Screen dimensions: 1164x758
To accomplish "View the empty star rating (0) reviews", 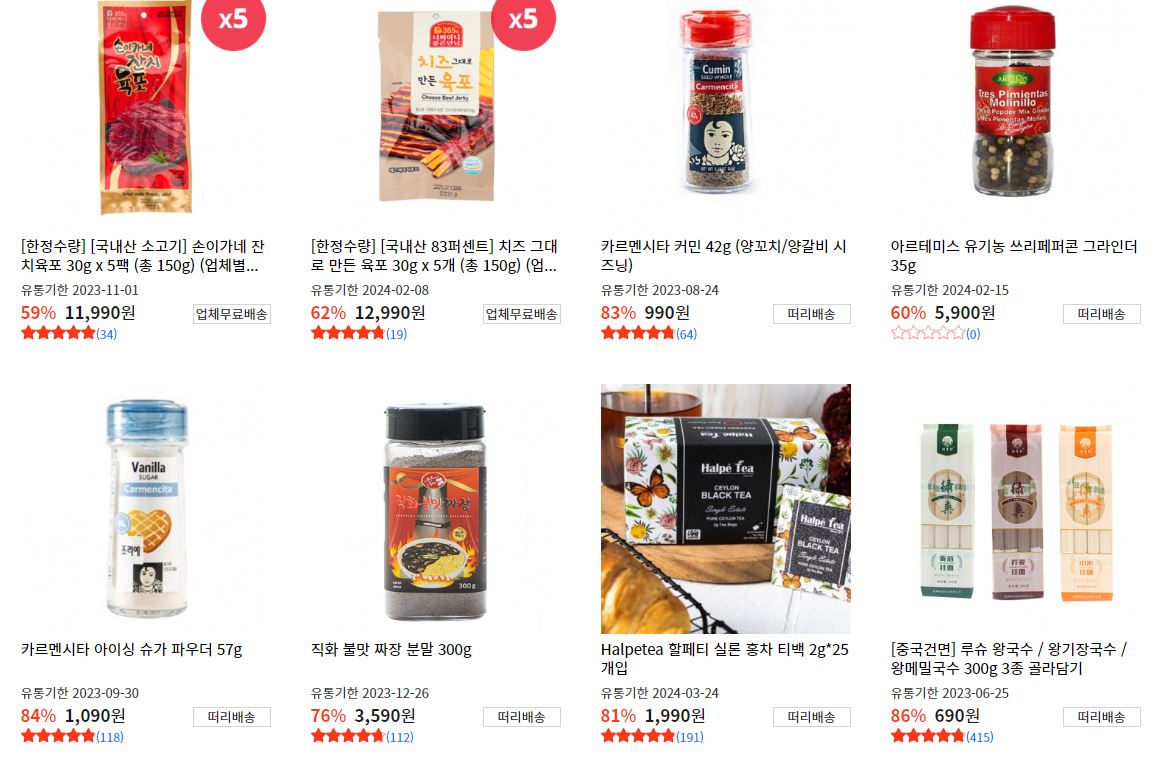I will [x=935, y=333].
